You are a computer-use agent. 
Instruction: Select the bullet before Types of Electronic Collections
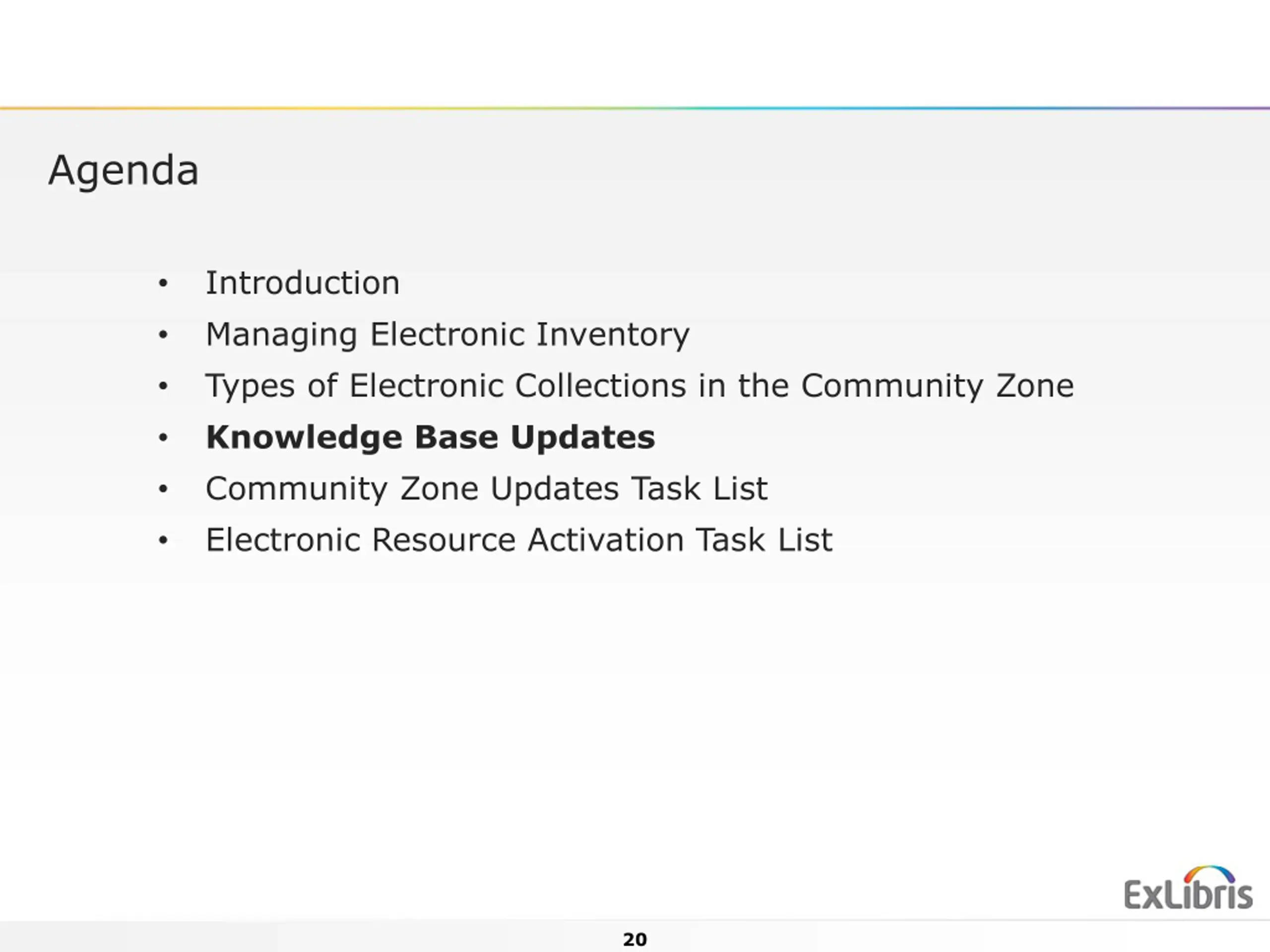click(163, 386)
